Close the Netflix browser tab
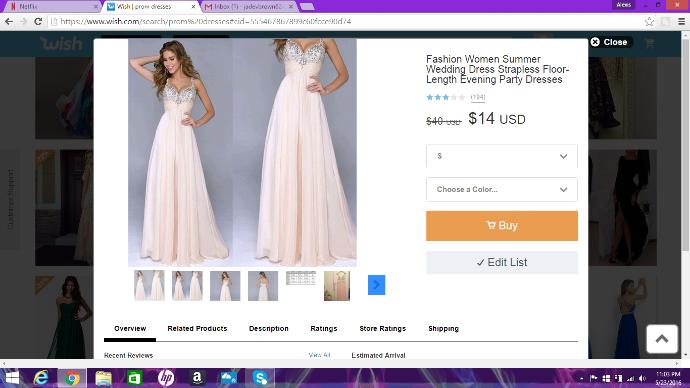The height and width of the screenshot is (388, 690). 96,7
